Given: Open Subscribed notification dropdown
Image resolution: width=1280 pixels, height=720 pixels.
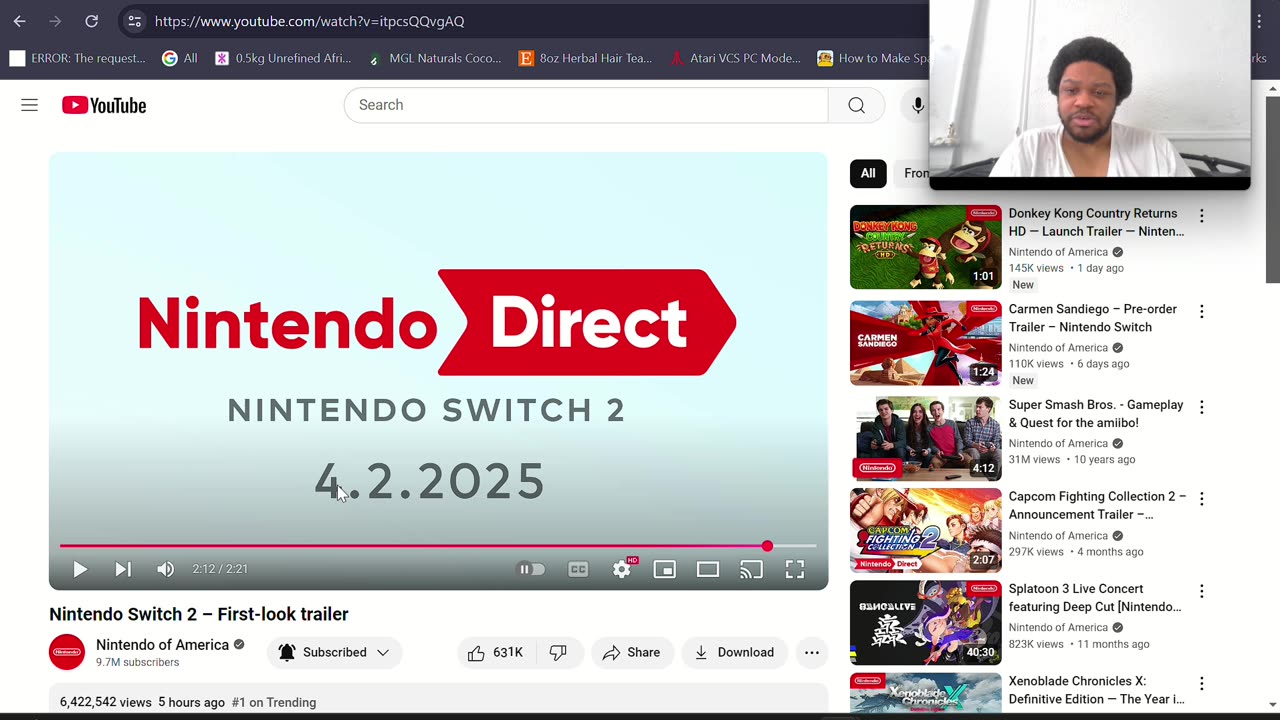Looking at the screenshot, I should [334, 652].
